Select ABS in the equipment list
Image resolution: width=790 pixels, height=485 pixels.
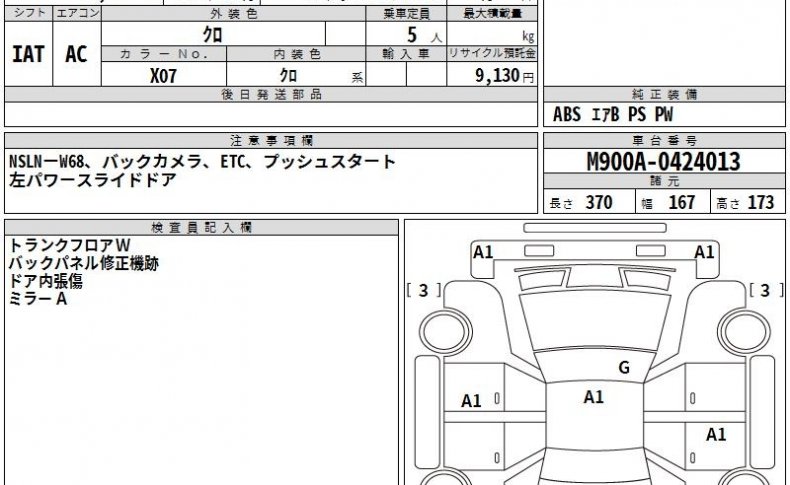coord(567,114)
